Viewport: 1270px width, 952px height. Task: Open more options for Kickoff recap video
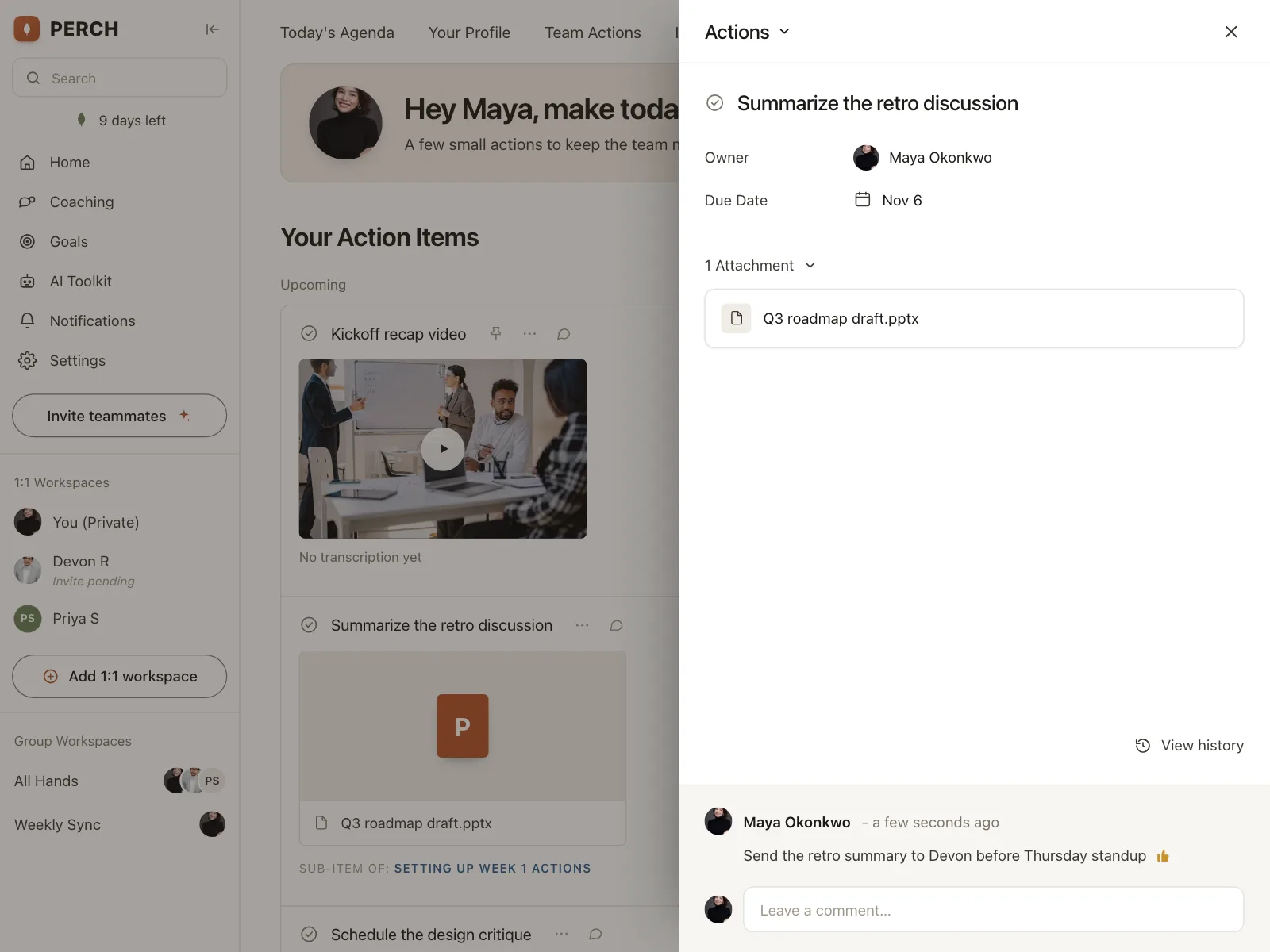pos(529,334)
